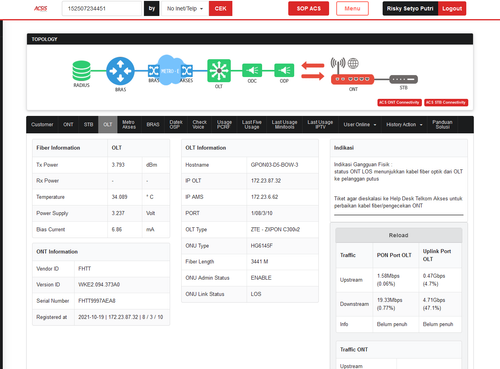The height and width of the screenshot is (369, 500).
Task: Select the BRAS router icon in topology
Action: point(120,71)
